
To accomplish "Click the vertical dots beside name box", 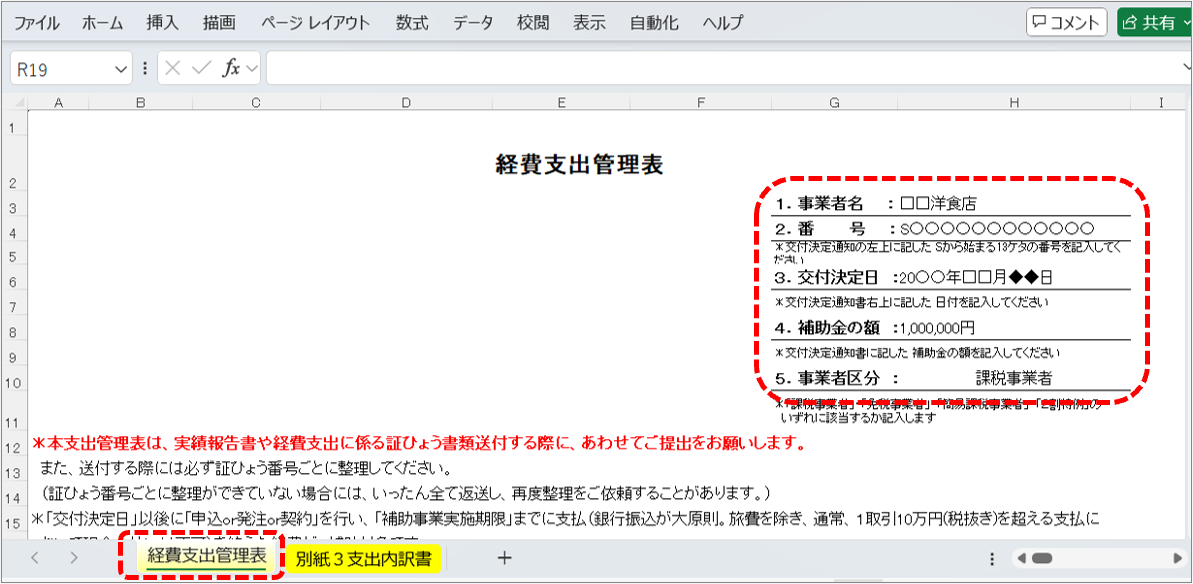I will click(x=145, y=69).
